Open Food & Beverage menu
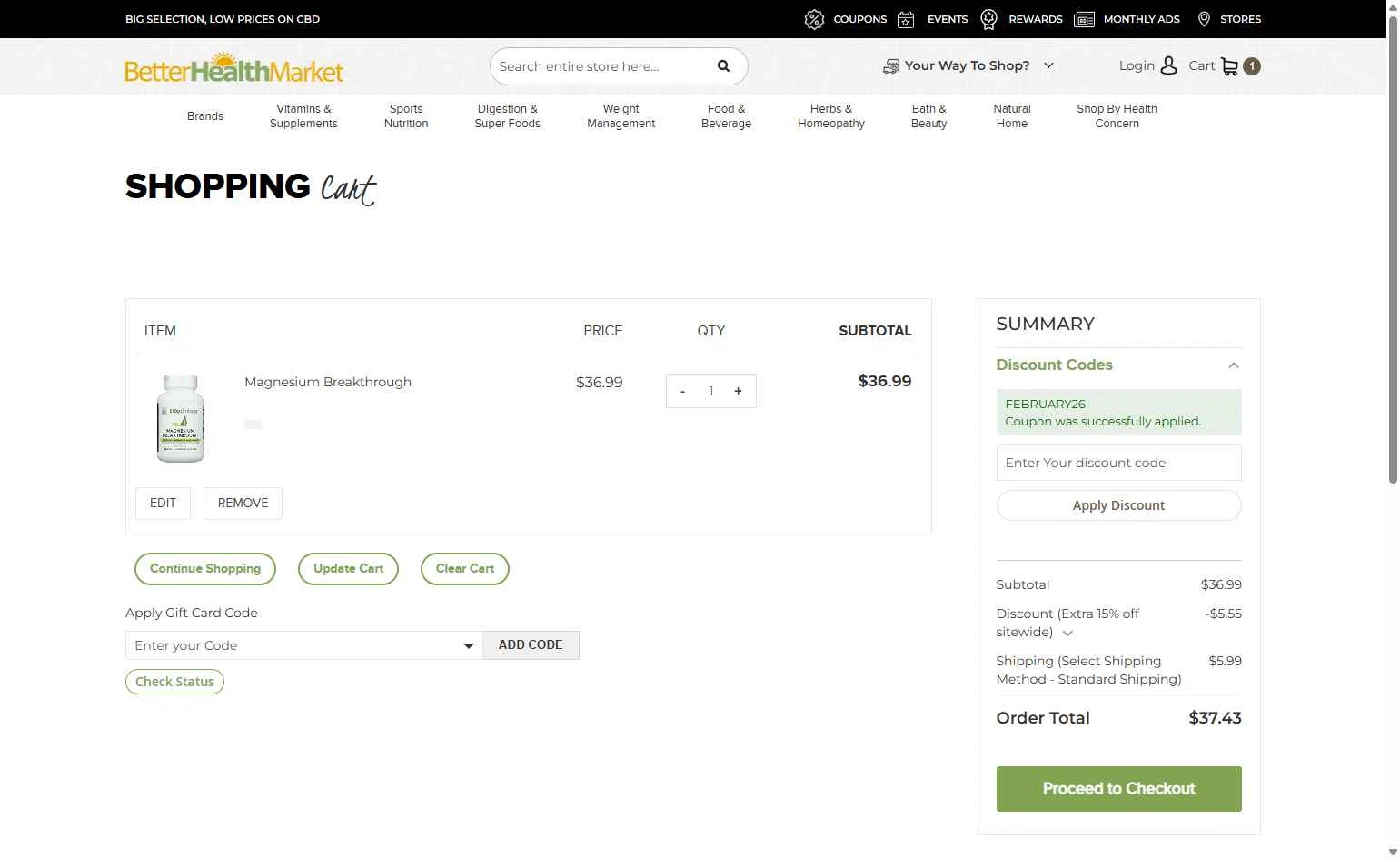This screenshot has width=1400, height=859. tap(726, 116)
